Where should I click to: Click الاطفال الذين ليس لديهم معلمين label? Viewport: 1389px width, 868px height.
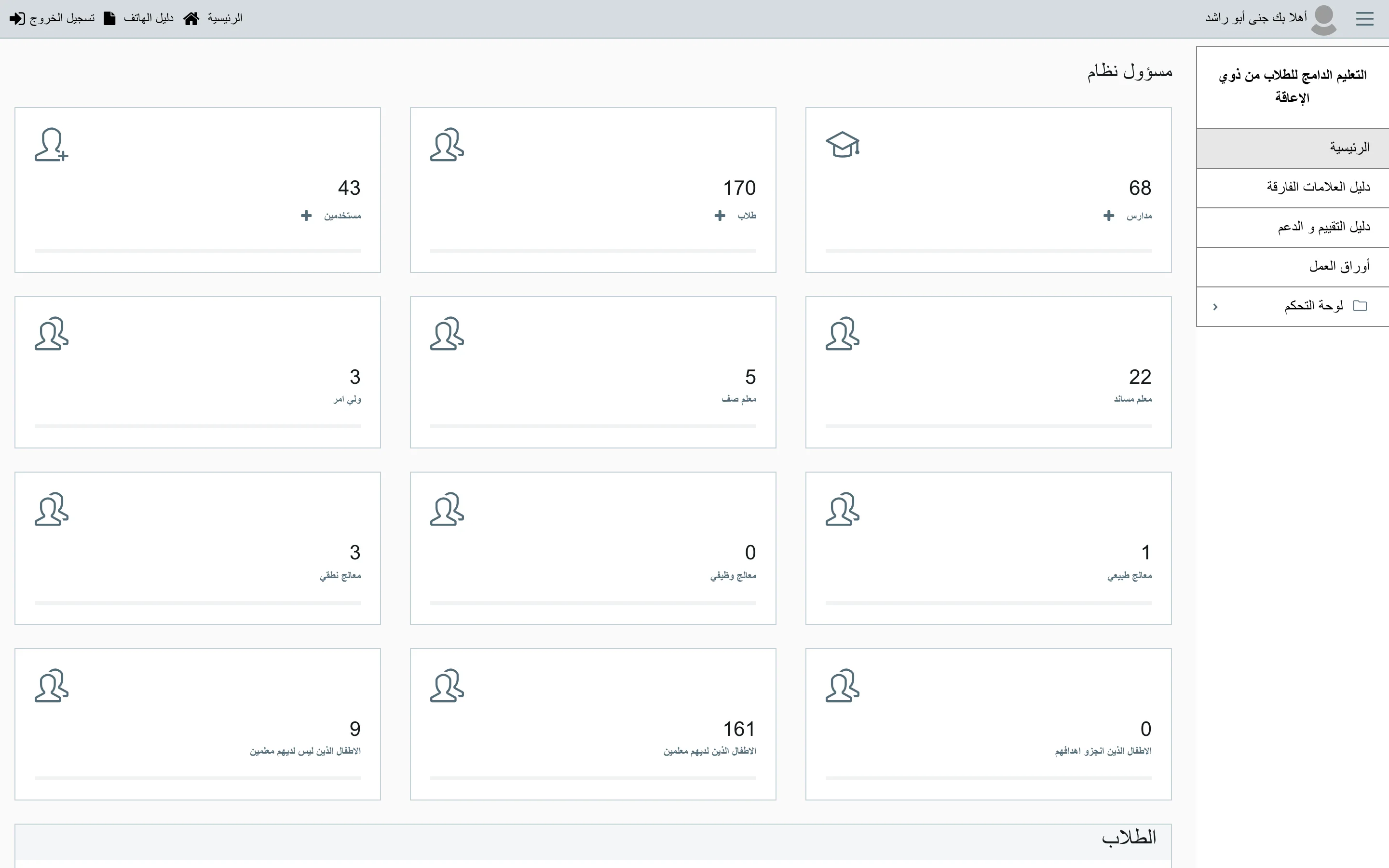(x=305, y=751)
